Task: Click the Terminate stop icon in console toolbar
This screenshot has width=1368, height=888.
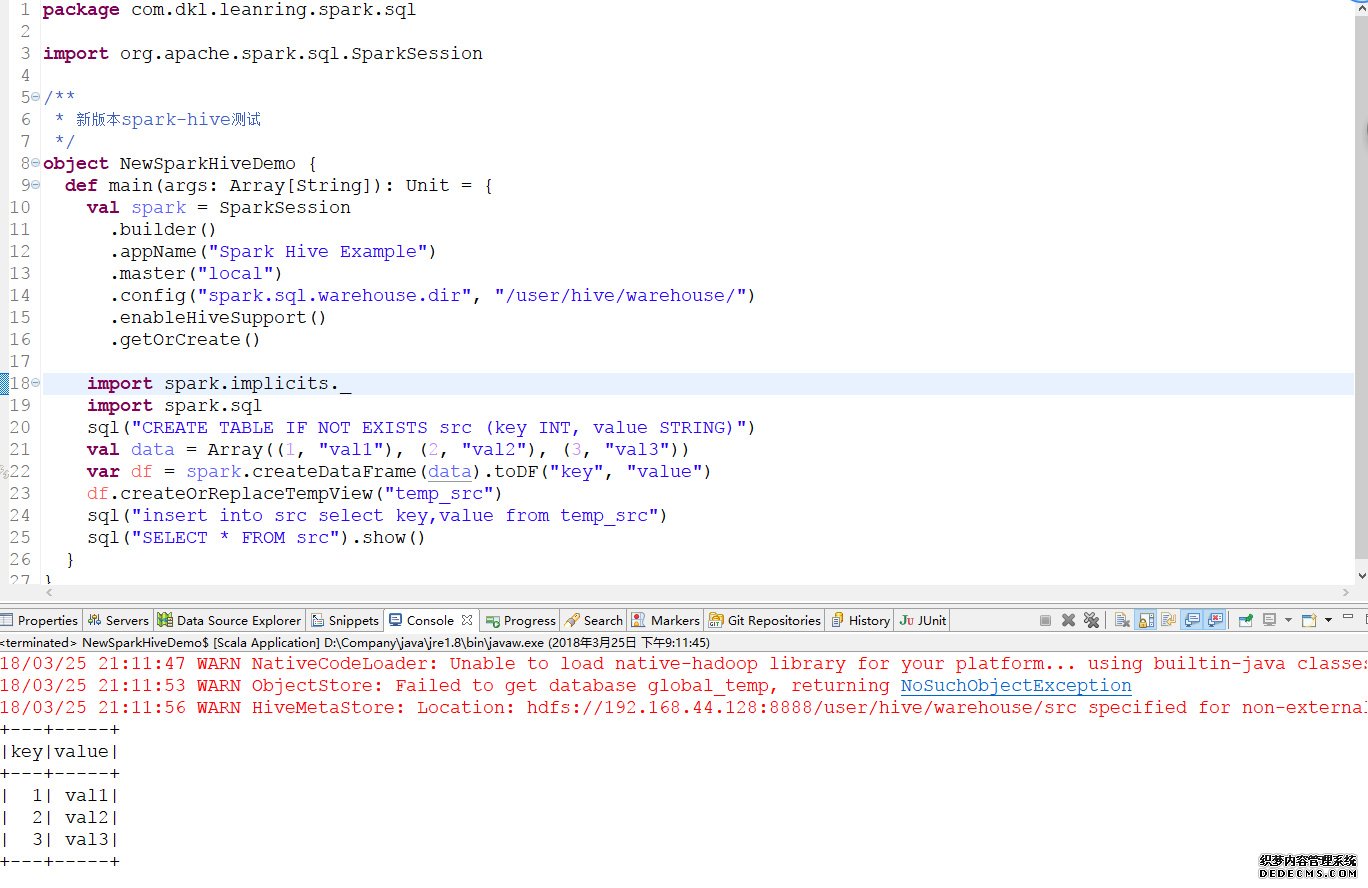Action: coord(1045,620)
